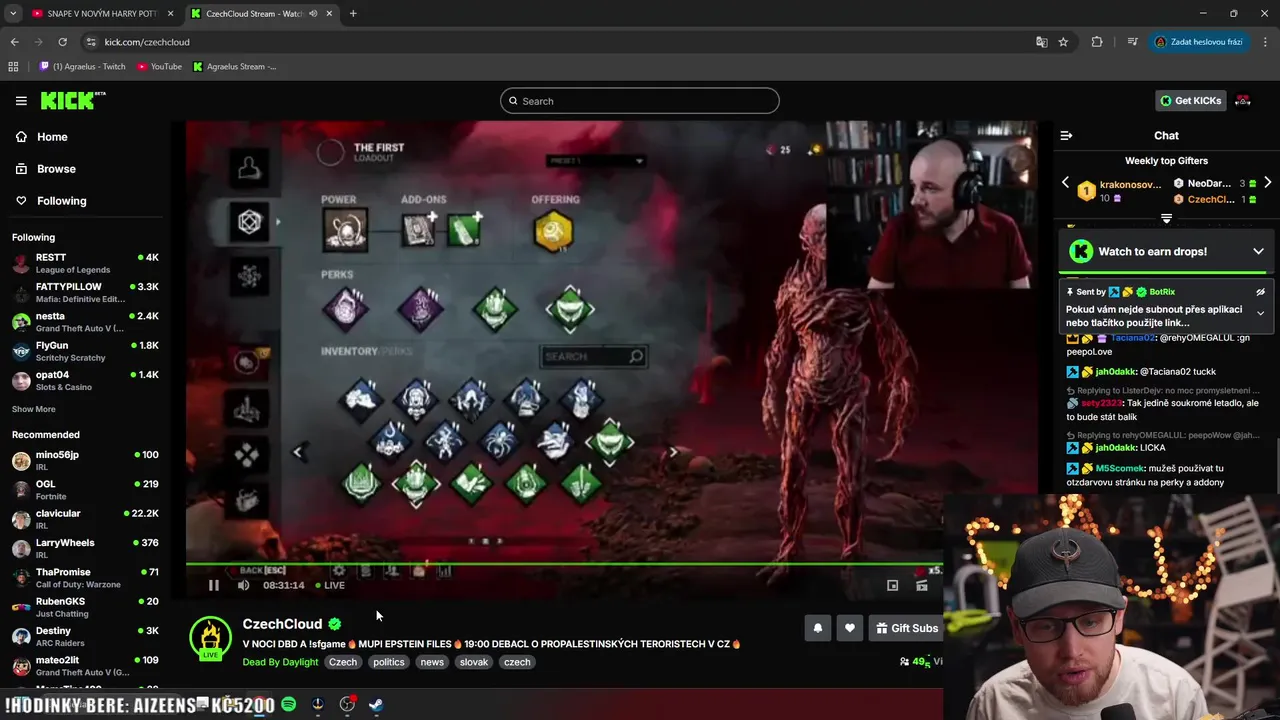The width and height of the screenshot is (1280, 720).
Task: Select the news tag
Action: point(432,662)
